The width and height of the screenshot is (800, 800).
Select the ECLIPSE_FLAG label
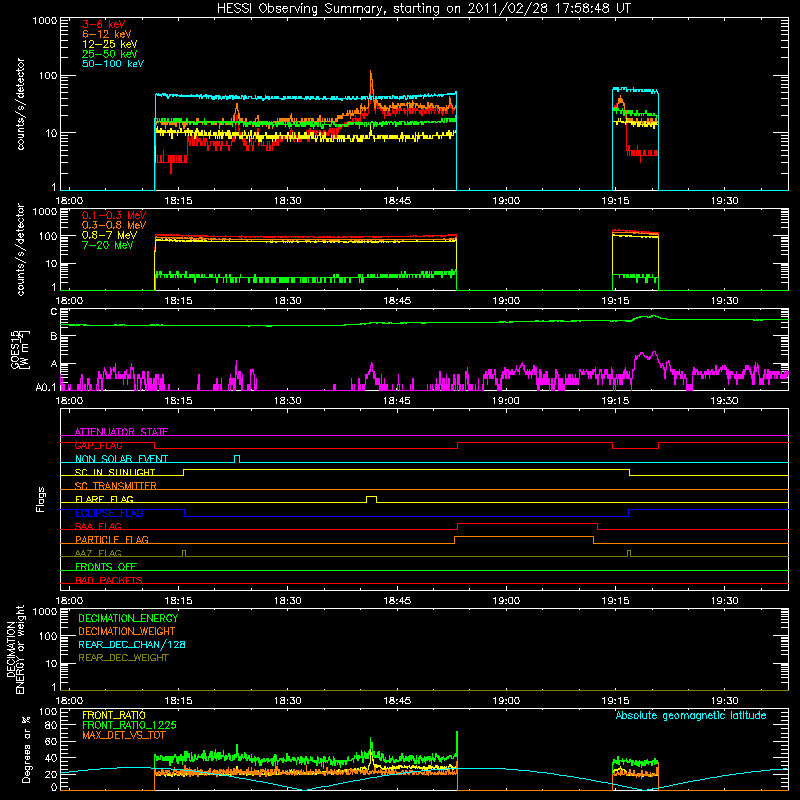109,513
